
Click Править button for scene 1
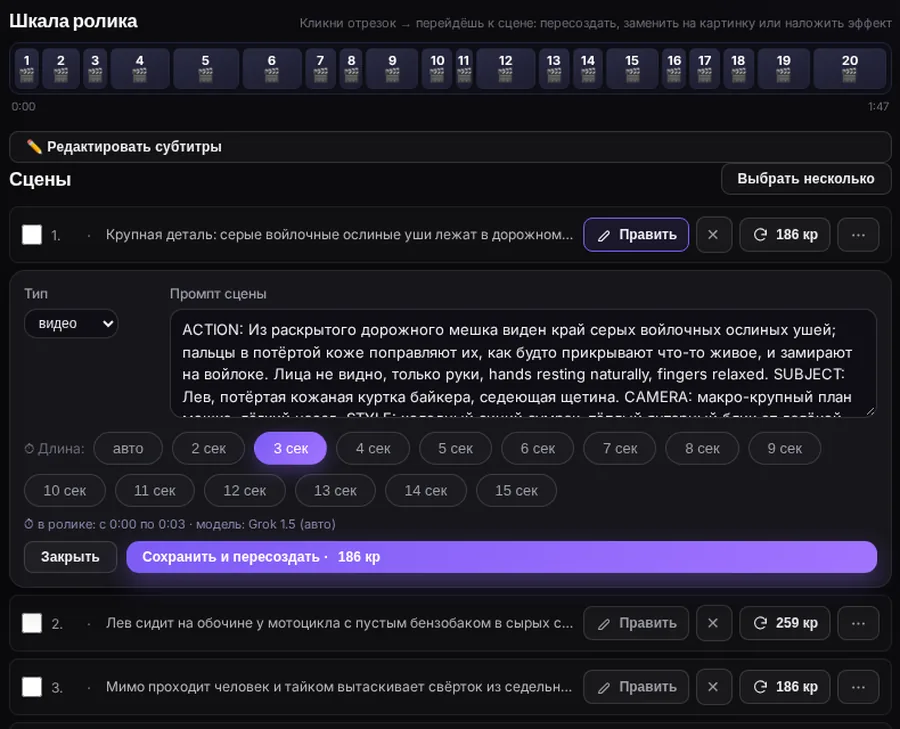636,235
